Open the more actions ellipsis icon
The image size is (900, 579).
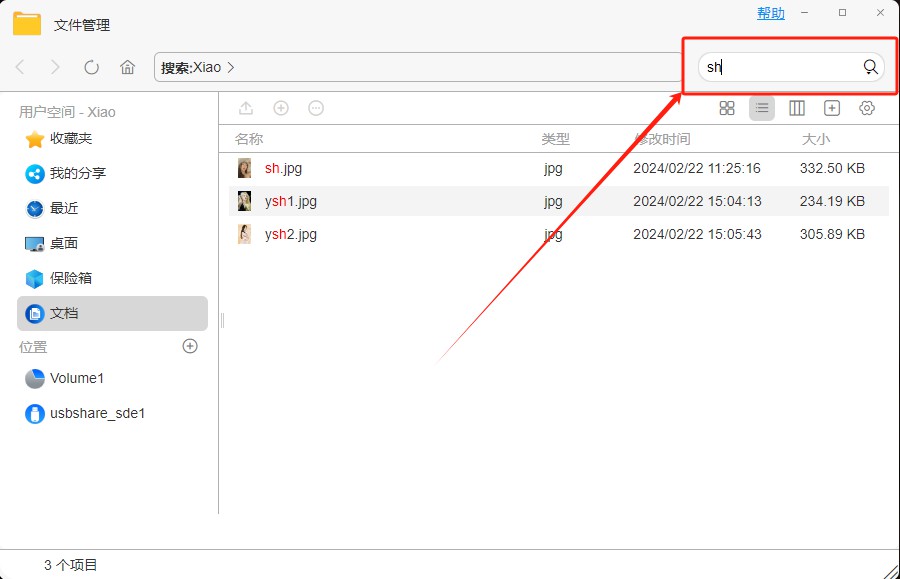[x=316, y=108]
